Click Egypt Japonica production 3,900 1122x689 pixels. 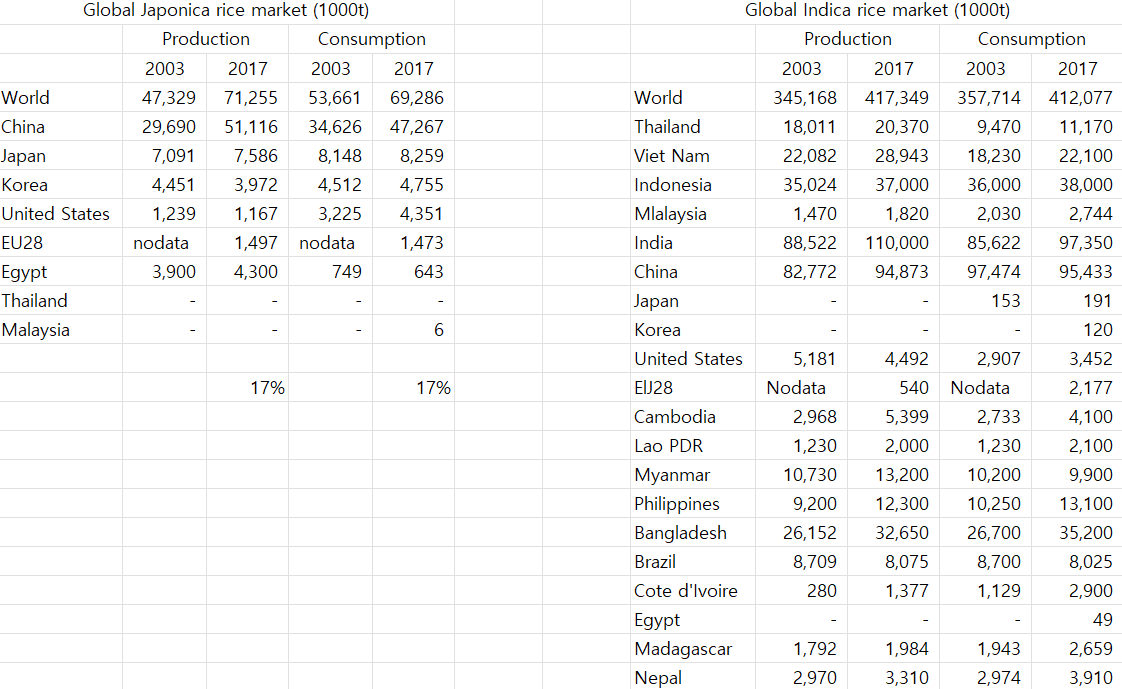(x=173, y=272)
